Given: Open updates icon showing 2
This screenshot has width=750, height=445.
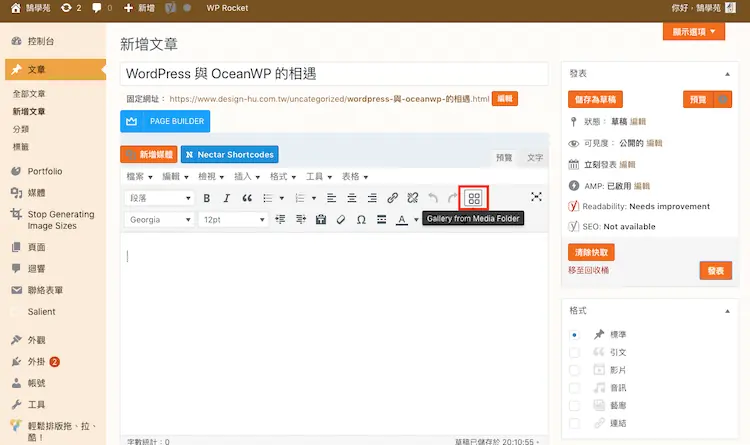Looking at the screenshot, I should coord(71,8).
